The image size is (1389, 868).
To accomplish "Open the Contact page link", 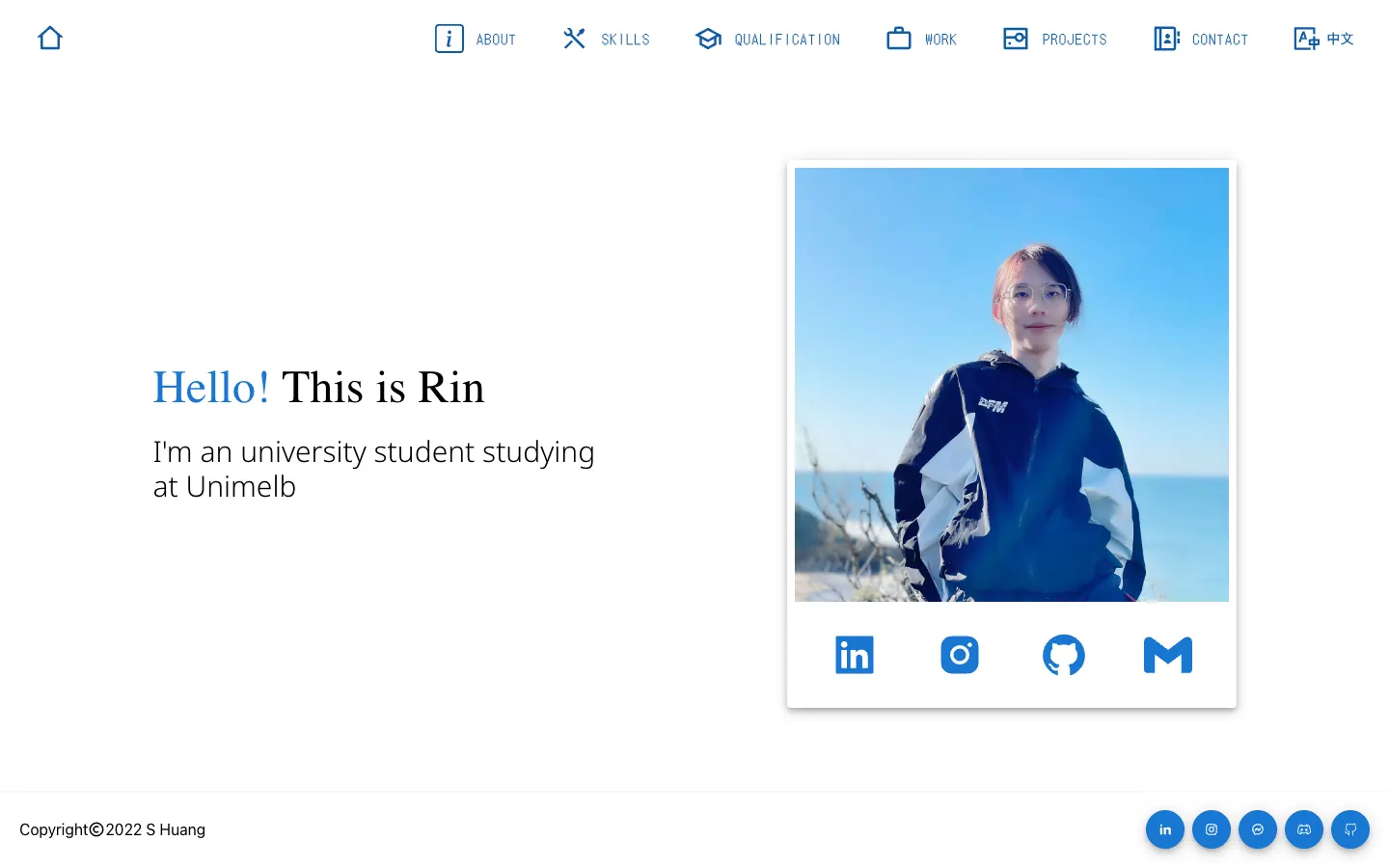I will pos(1201,39).
